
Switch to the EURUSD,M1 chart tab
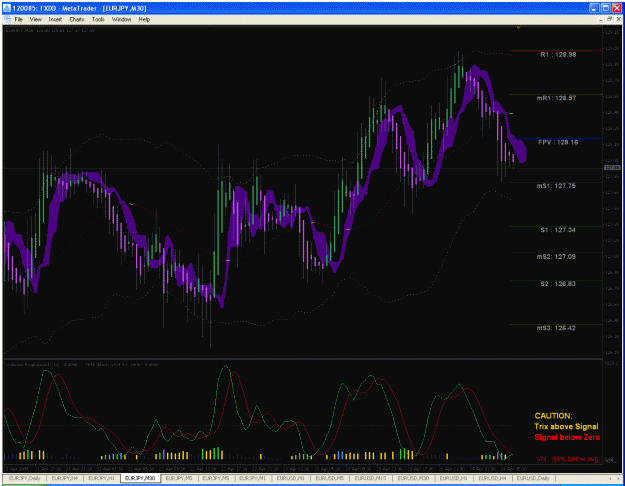point(290,478)
